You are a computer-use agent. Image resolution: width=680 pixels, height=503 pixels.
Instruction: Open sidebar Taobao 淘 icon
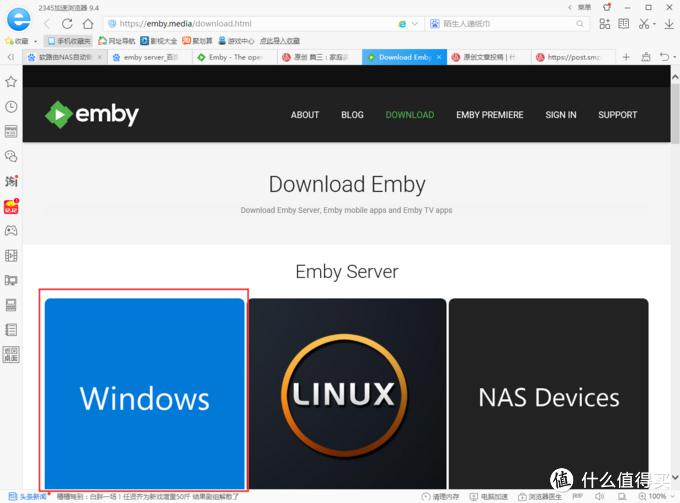click(x=11, y=181)
